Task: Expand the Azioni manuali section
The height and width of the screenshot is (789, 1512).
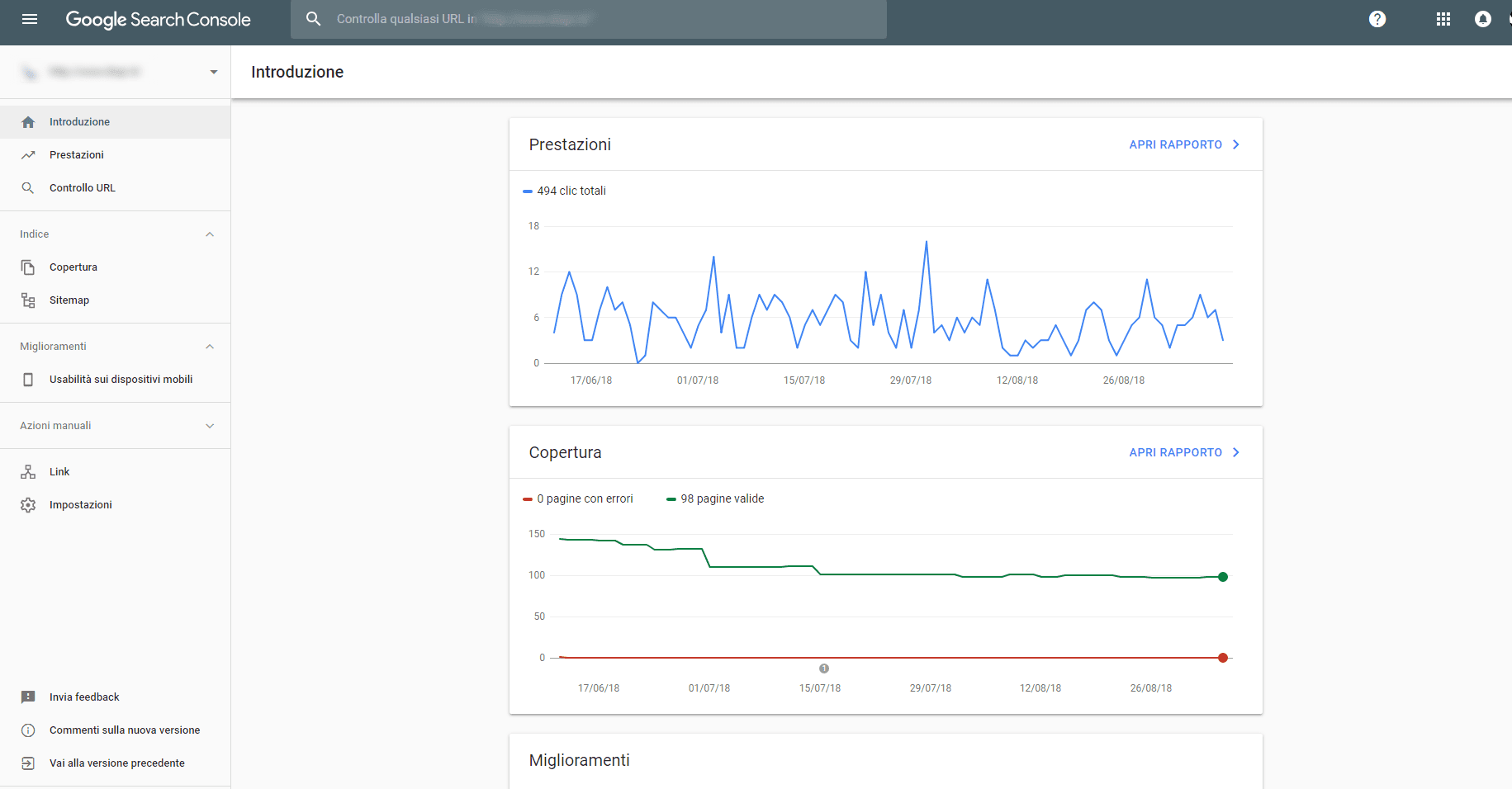Action: pos(210,426)
